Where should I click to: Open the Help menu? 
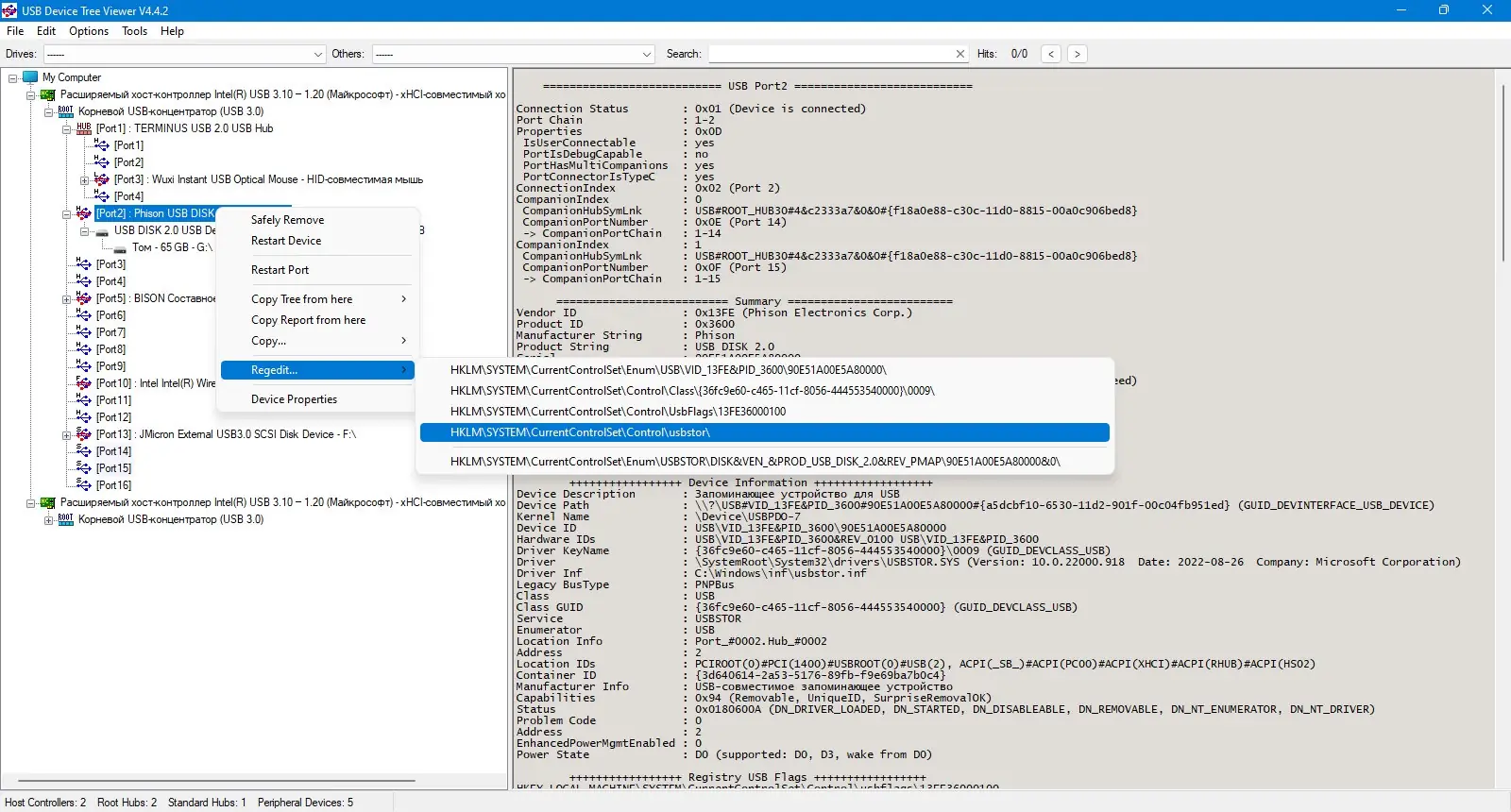[x=172, y=31]
